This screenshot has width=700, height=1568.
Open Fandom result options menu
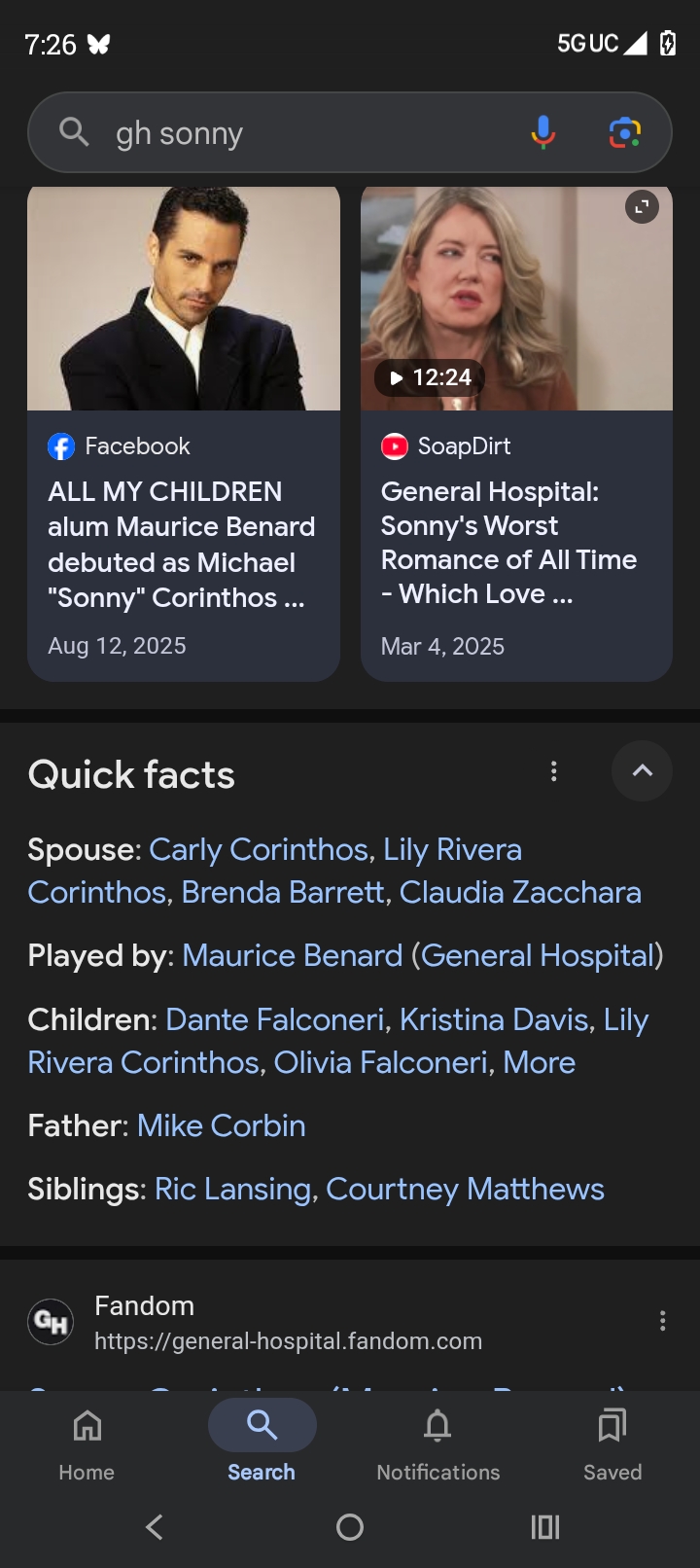[x=662, y=1321]
